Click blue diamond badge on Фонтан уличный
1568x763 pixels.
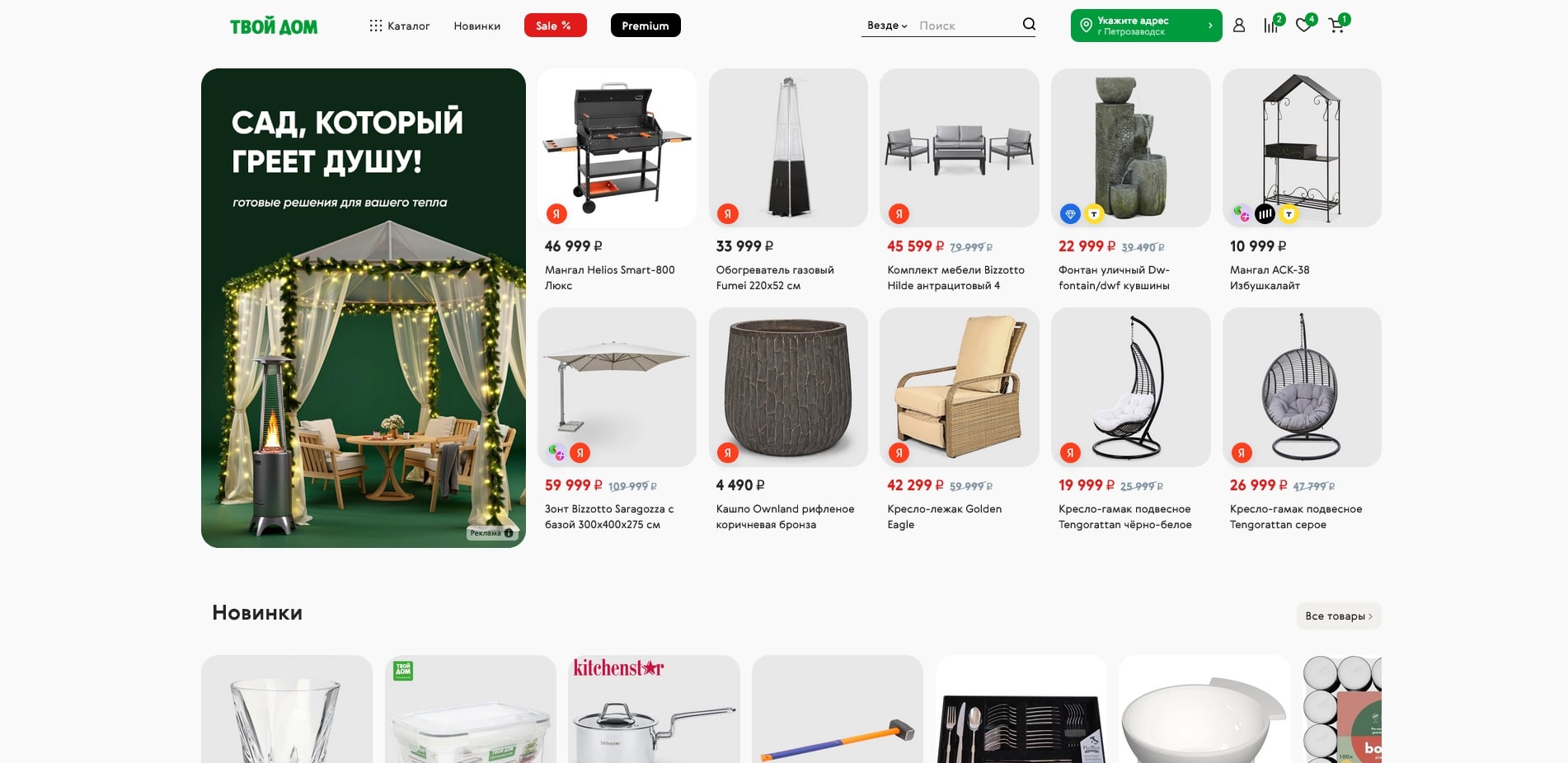pos(1070,214)
